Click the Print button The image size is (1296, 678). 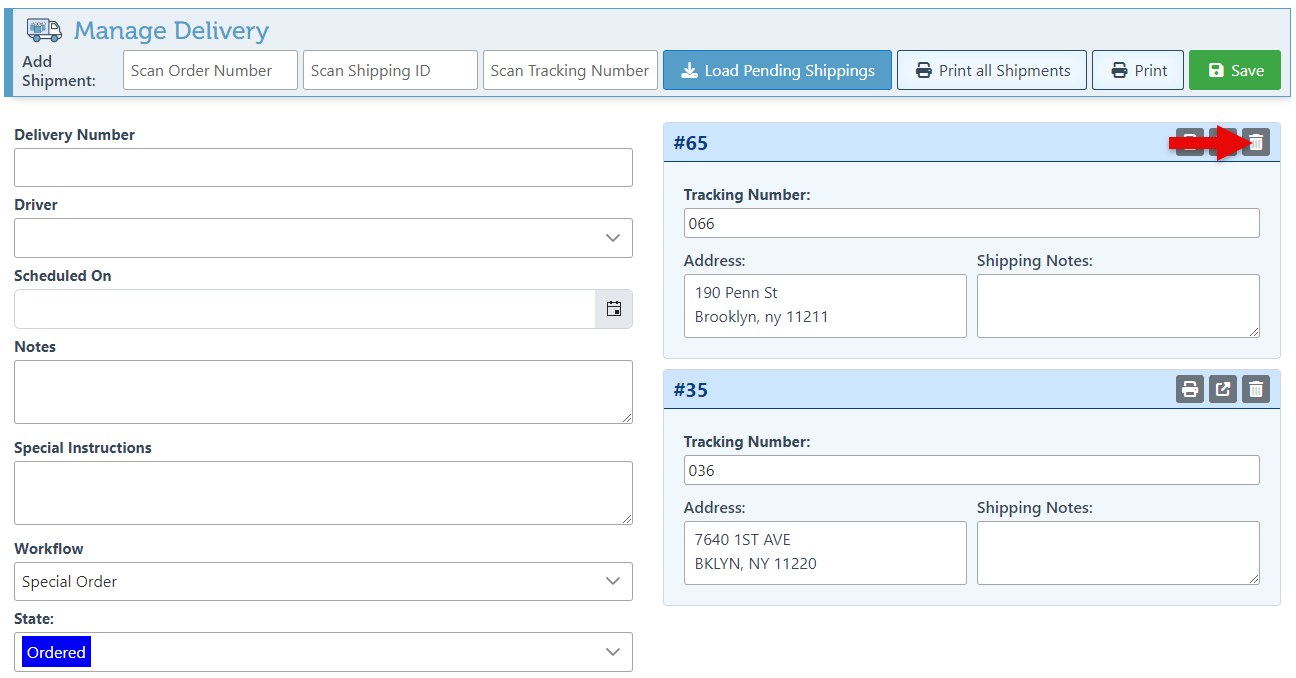point(1138,71)
